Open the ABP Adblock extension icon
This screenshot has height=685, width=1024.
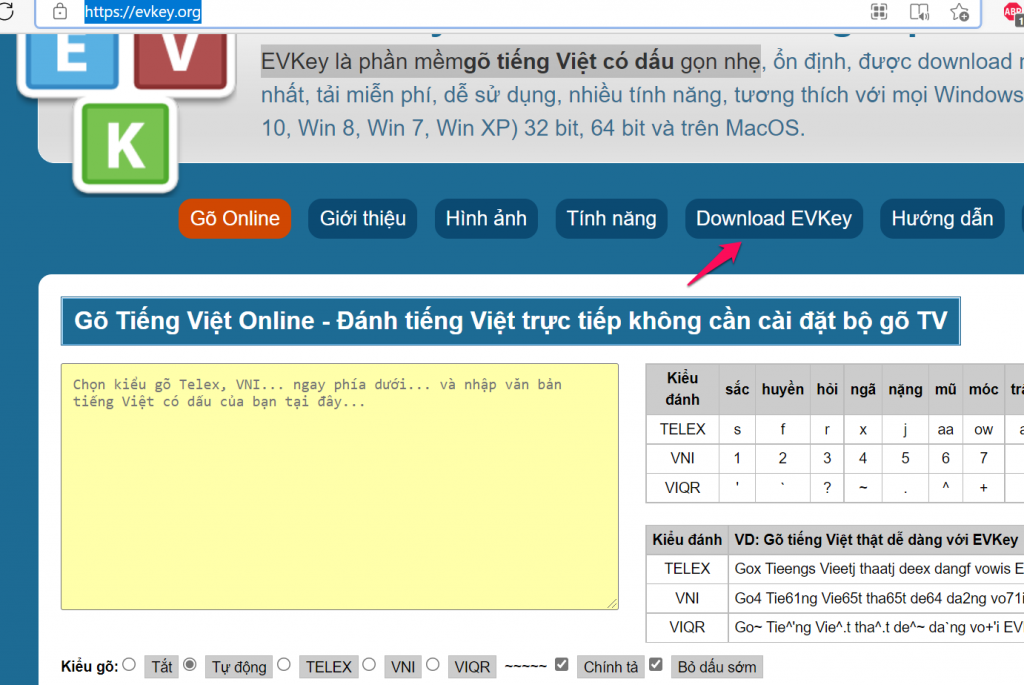click(x=1014, y=12)
